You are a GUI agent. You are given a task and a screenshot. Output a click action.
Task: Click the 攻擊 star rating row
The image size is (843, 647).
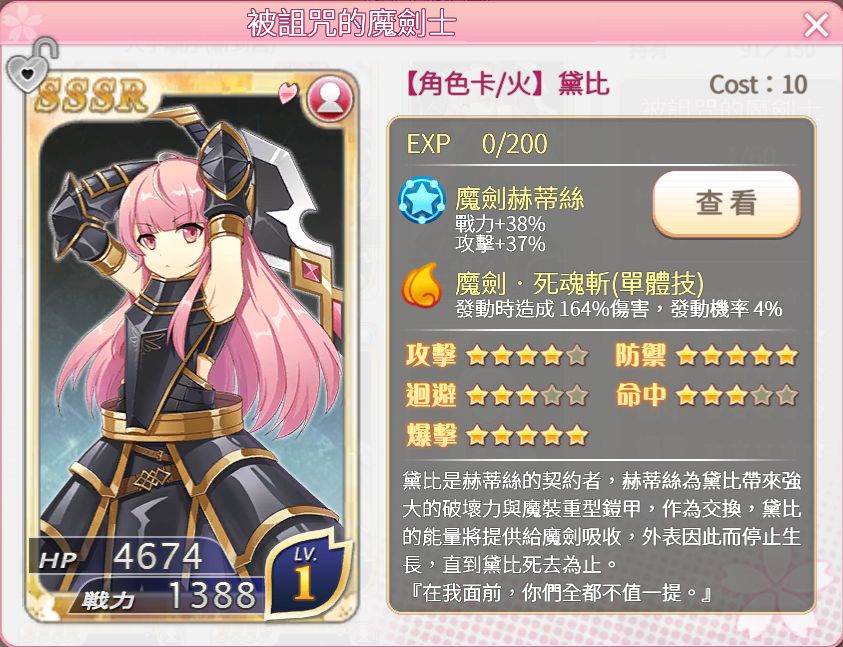coord(497,356)
